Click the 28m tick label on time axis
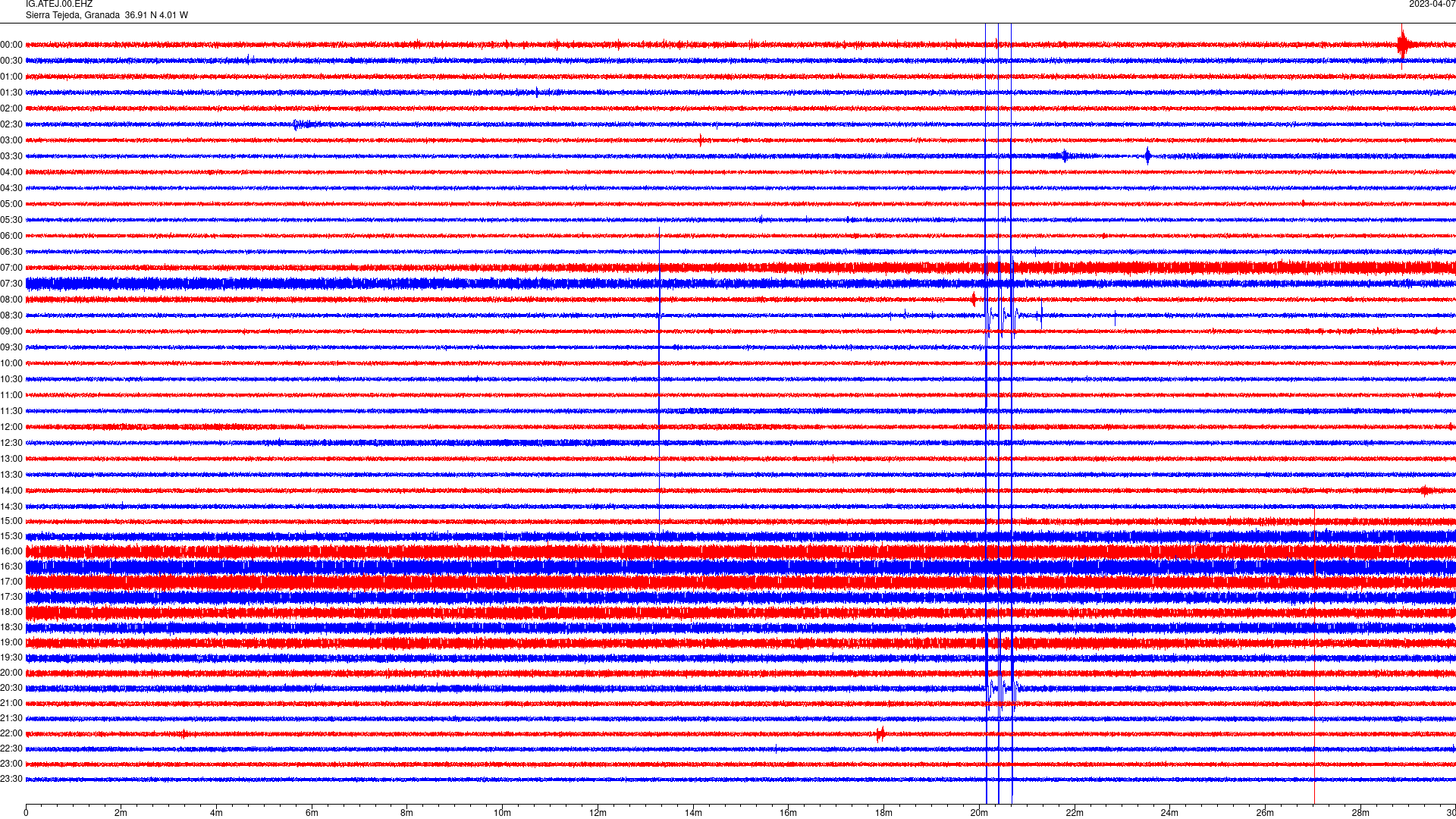This screenshot has height=819, width=1456. [1360, 813]
